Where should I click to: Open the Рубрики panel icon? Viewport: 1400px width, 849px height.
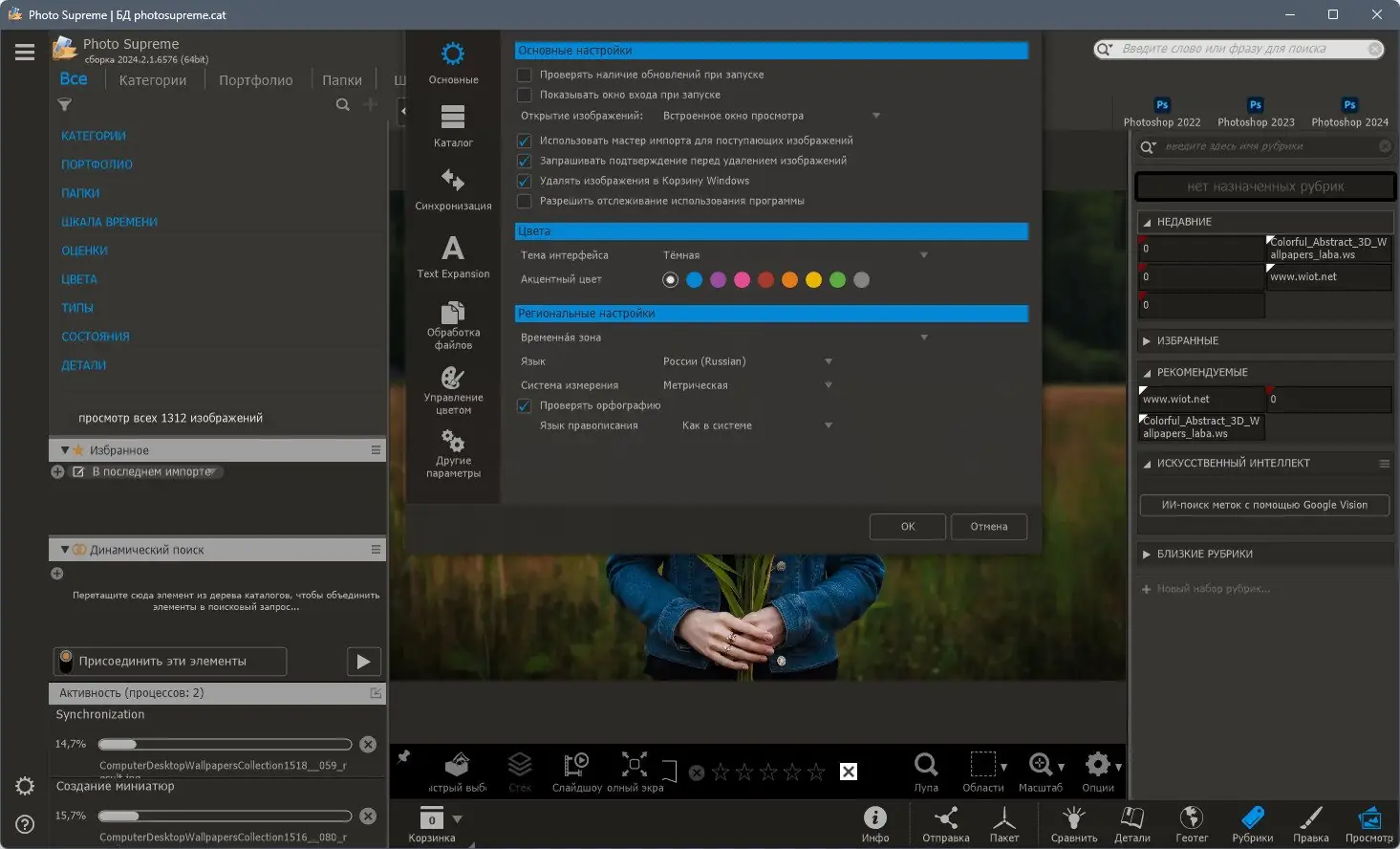pos(1252,822)
